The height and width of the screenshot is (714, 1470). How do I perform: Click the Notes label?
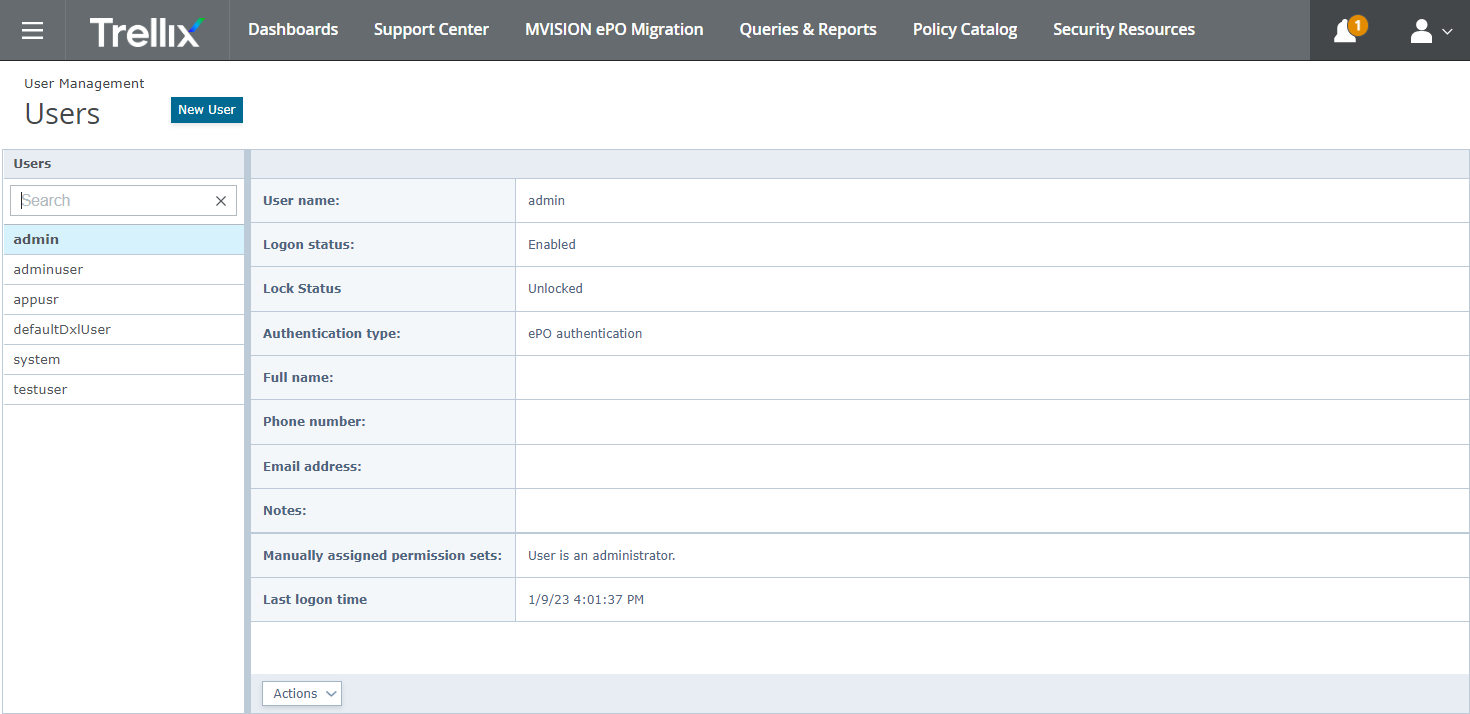click(x=285, y=511)
